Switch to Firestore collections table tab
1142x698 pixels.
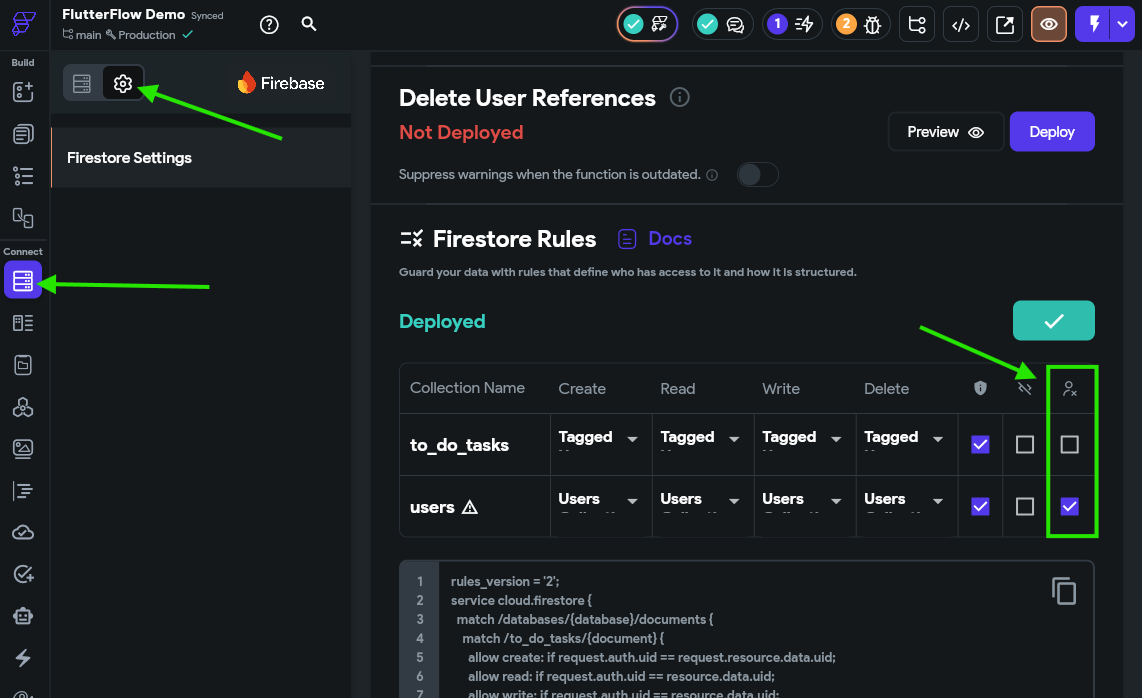click(82, 84)
